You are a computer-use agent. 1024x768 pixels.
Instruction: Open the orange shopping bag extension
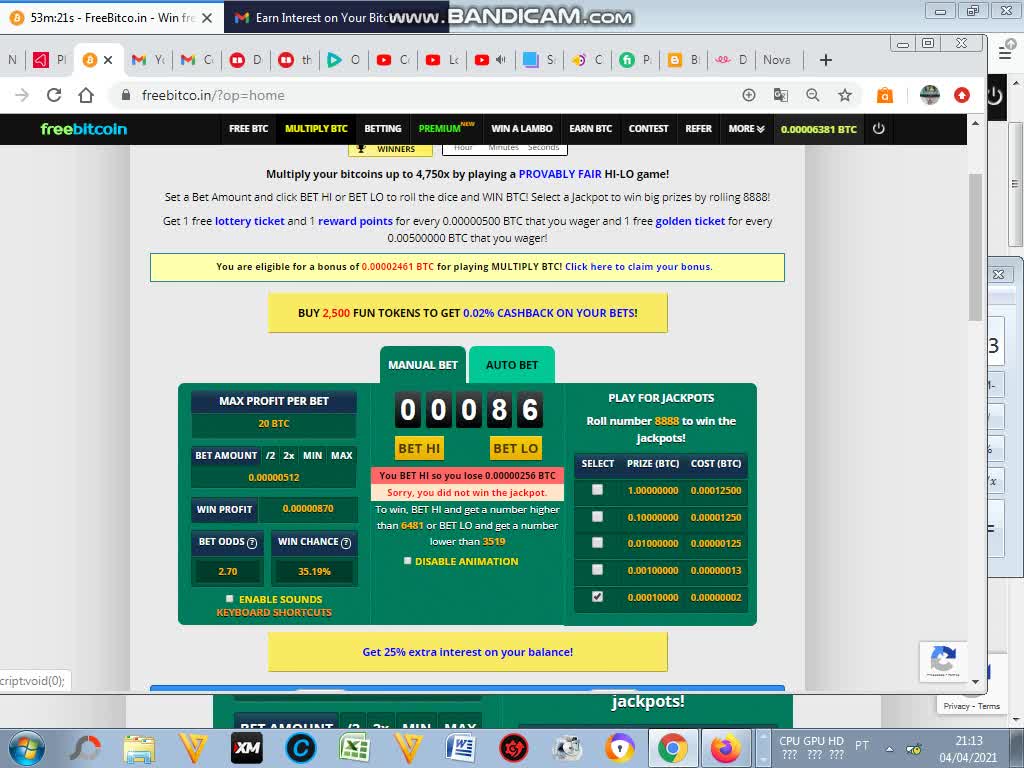884,95
